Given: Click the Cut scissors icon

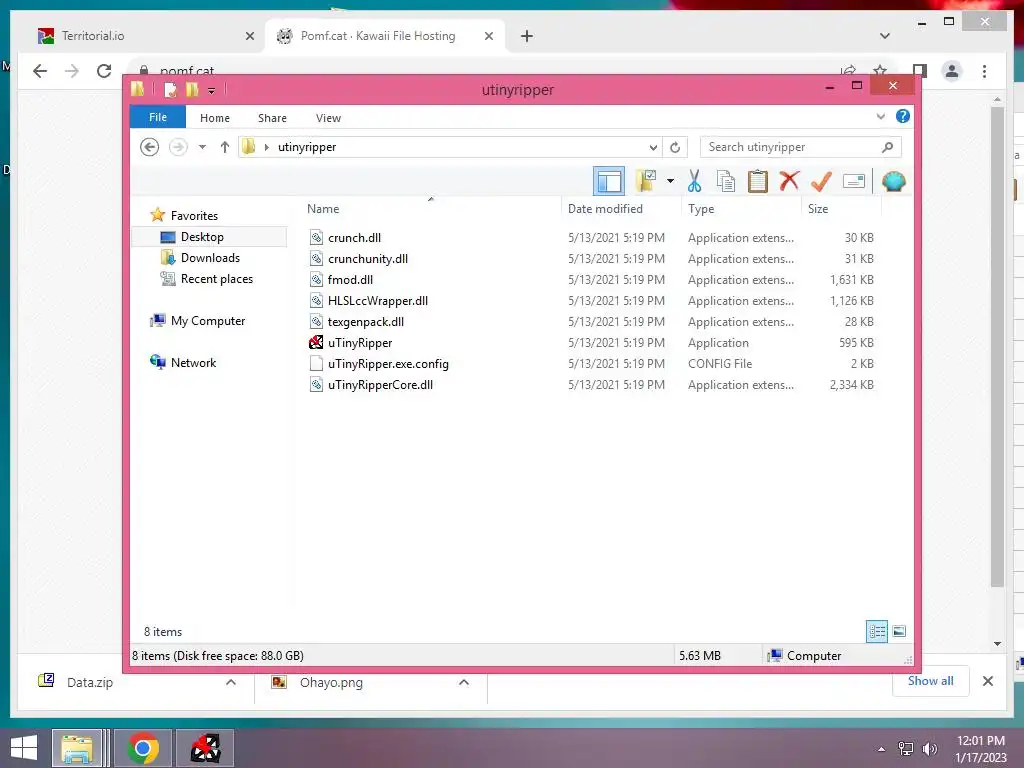Looking at the screenshot, I should pos(694,181).
